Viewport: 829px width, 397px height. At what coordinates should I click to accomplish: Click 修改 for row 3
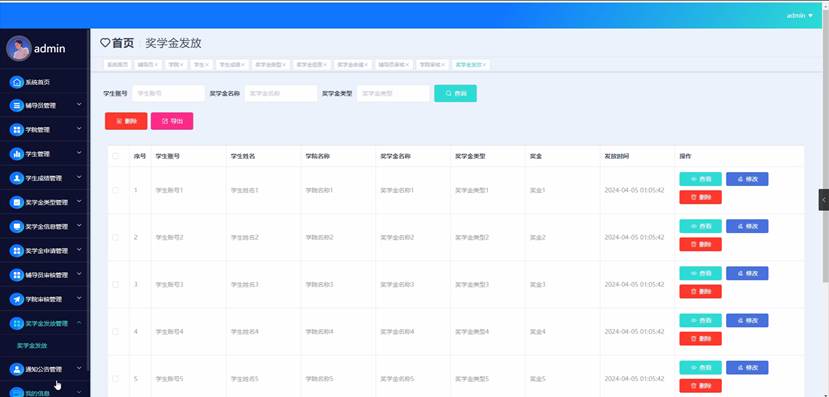pos(747,273)
